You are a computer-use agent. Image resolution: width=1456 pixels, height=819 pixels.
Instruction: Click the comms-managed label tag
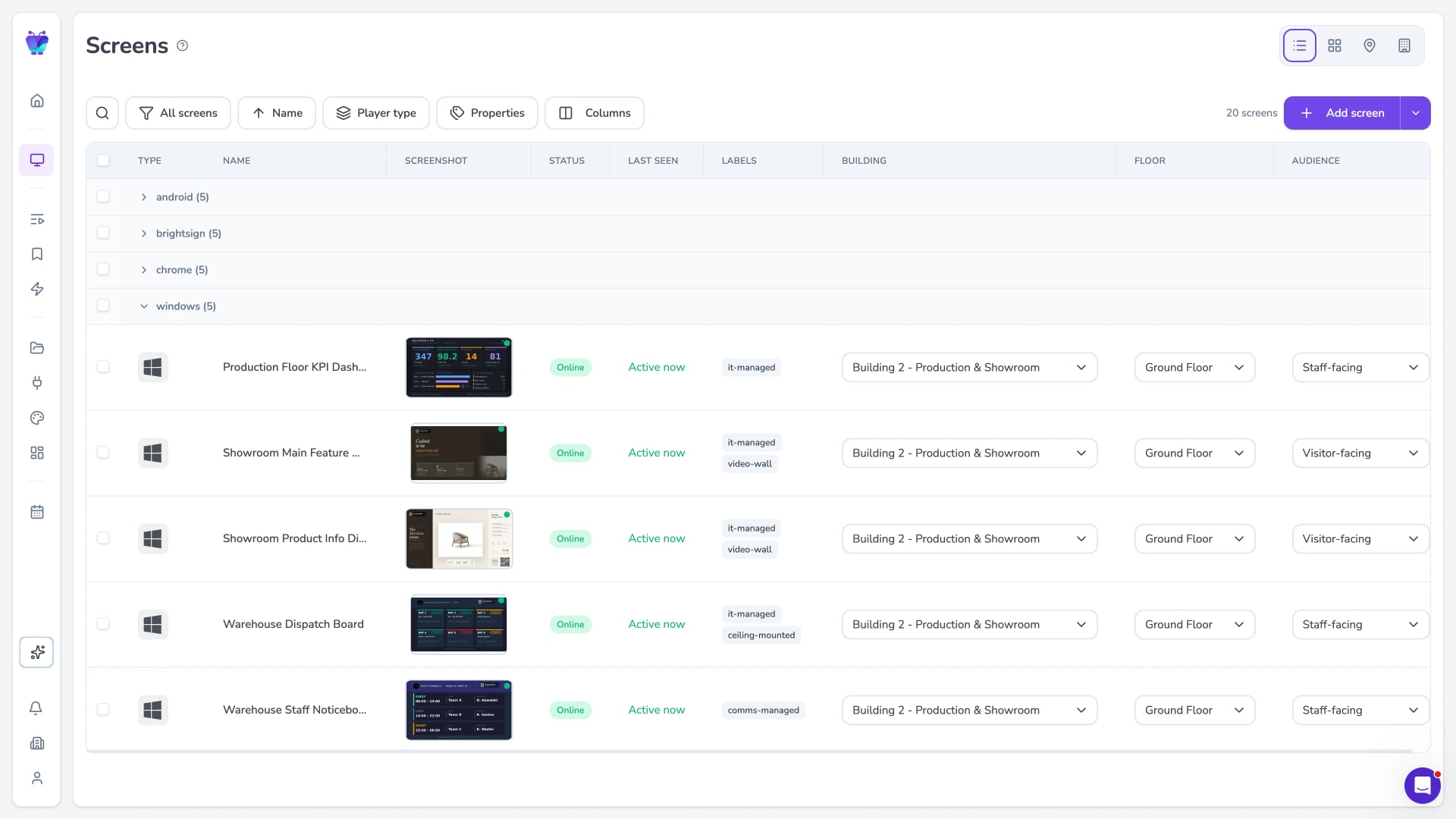coord(764,711)
